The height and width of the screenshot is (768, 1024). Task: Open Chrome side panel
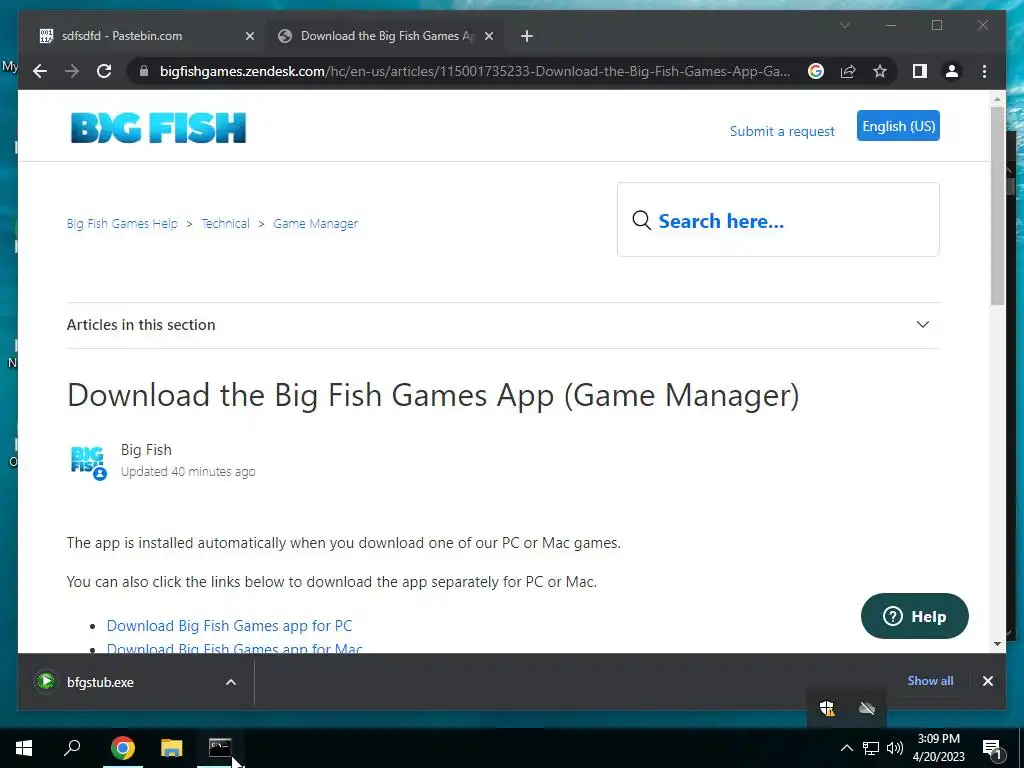click(x=920, y=71)
